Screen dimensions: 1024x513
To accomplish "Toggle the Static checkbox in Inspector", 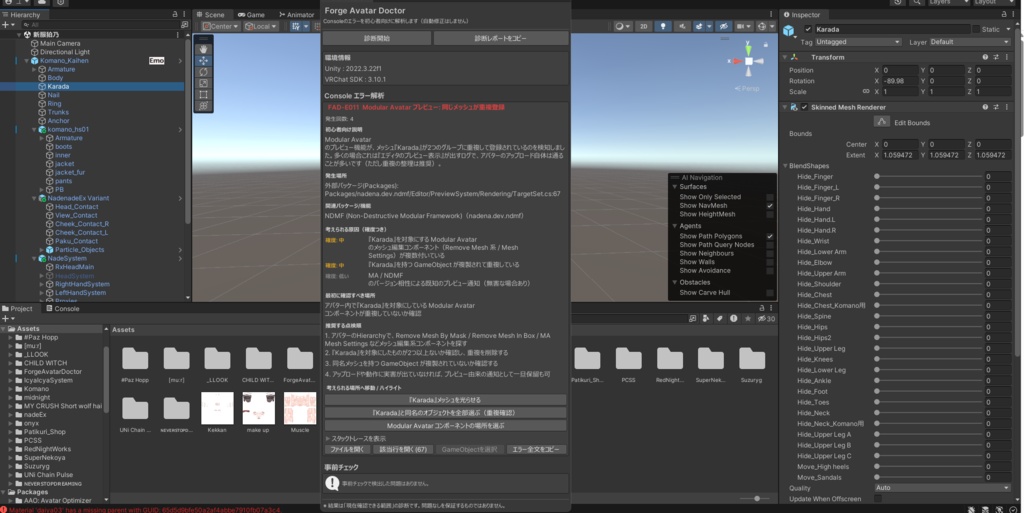I will click(x=976, y=29).
